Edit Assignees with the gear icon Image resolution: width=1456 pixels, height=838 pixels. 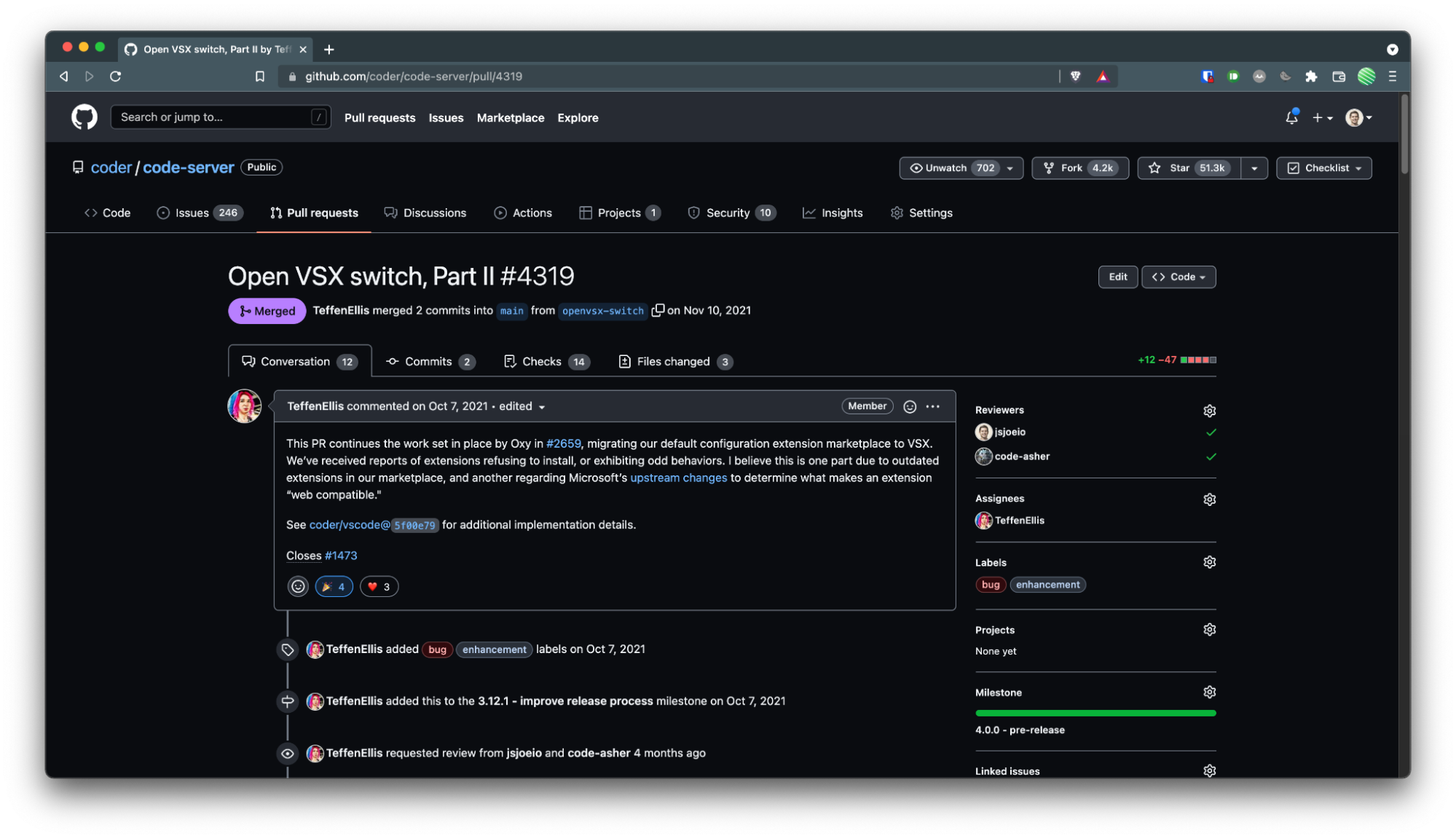point(1209,499)
